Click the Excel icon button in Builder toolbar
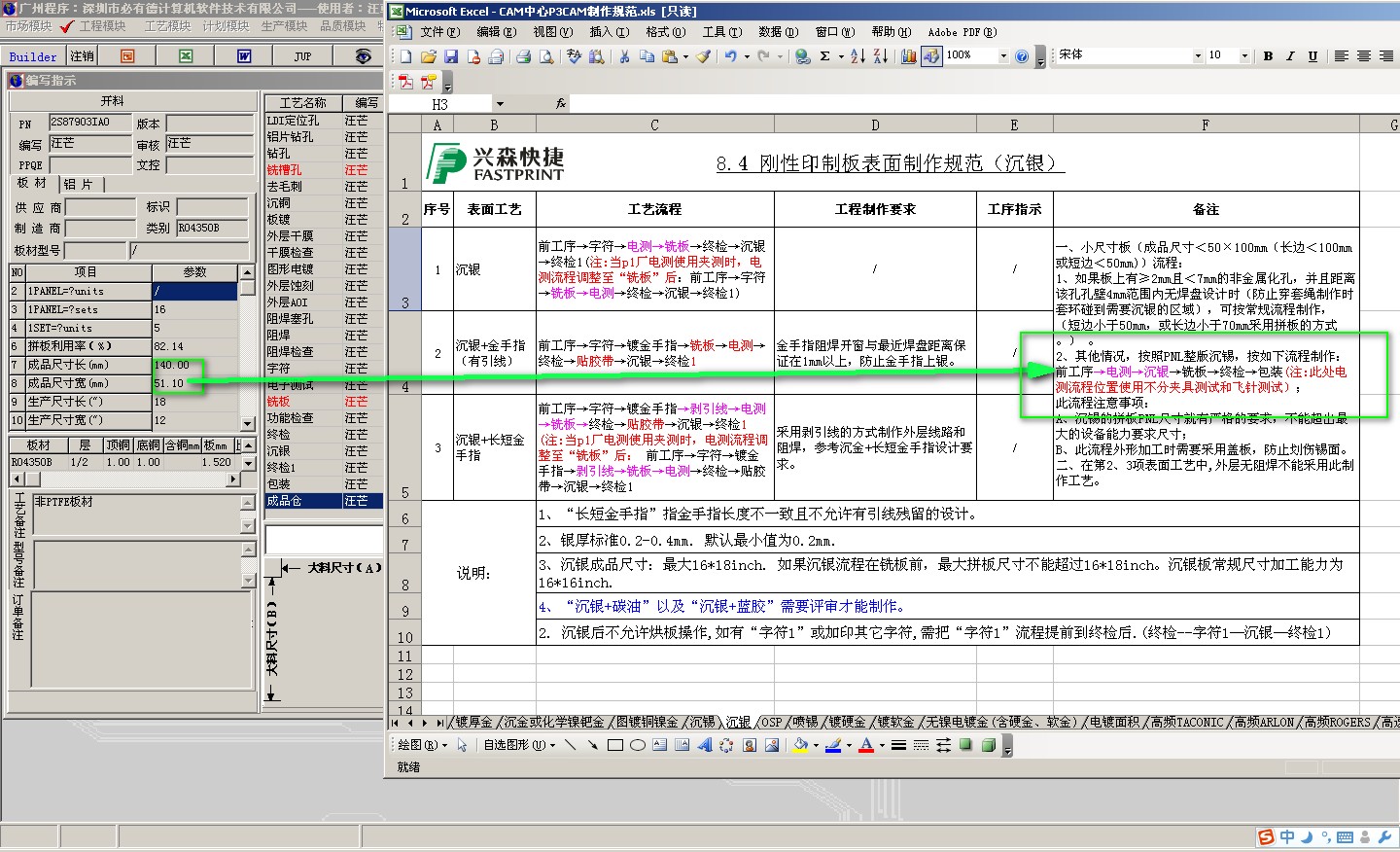Image resolution: width=1400 pixels, height=852 pixels. pos(186,56)
